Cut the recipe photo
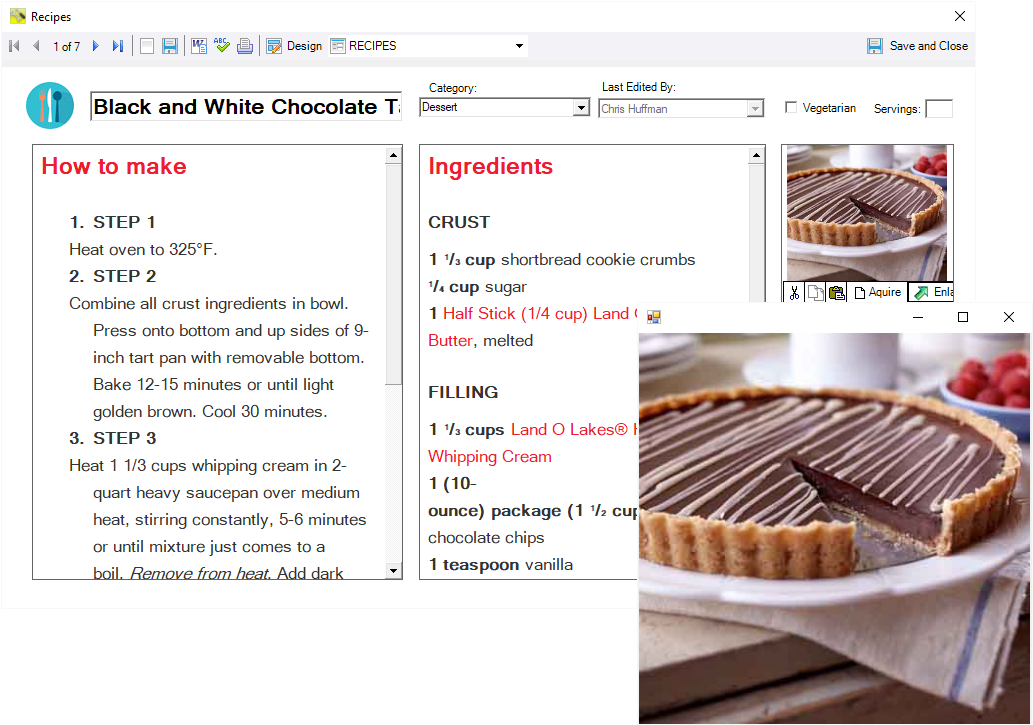The width and height of the screenshot is (1033, 725). [x=794, y=292]
